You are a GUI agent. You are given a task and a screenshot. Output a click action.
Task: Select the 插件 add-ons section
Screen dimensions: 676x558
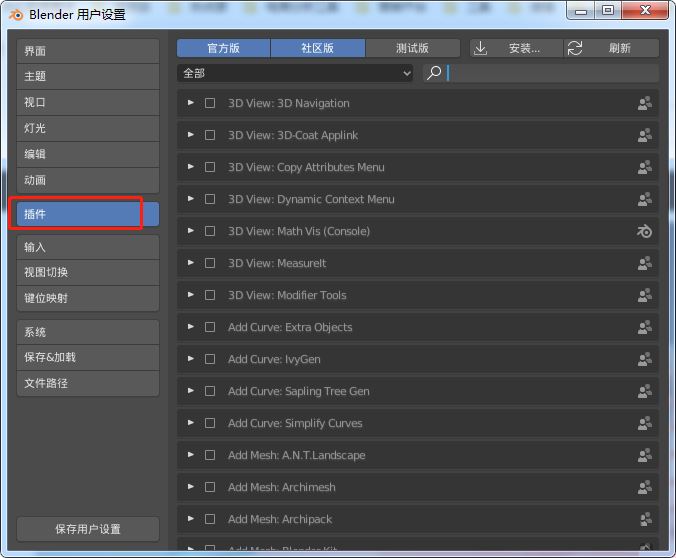click(88, 214)
